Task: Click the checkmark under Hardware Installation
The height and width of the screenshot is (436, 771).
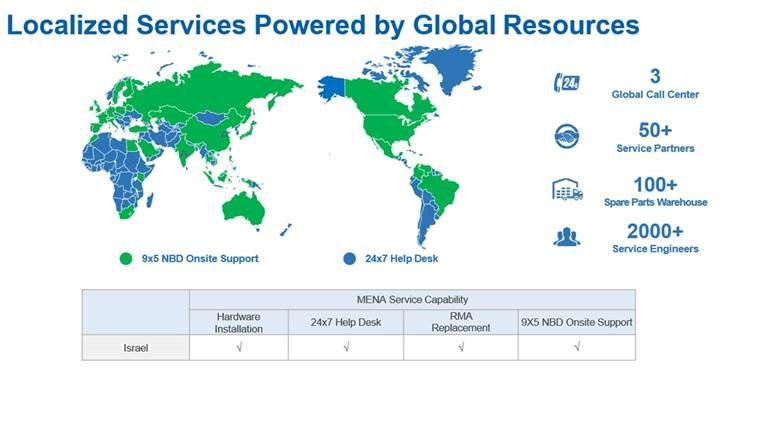Action: pyautogui.click(x=239, y=348)
